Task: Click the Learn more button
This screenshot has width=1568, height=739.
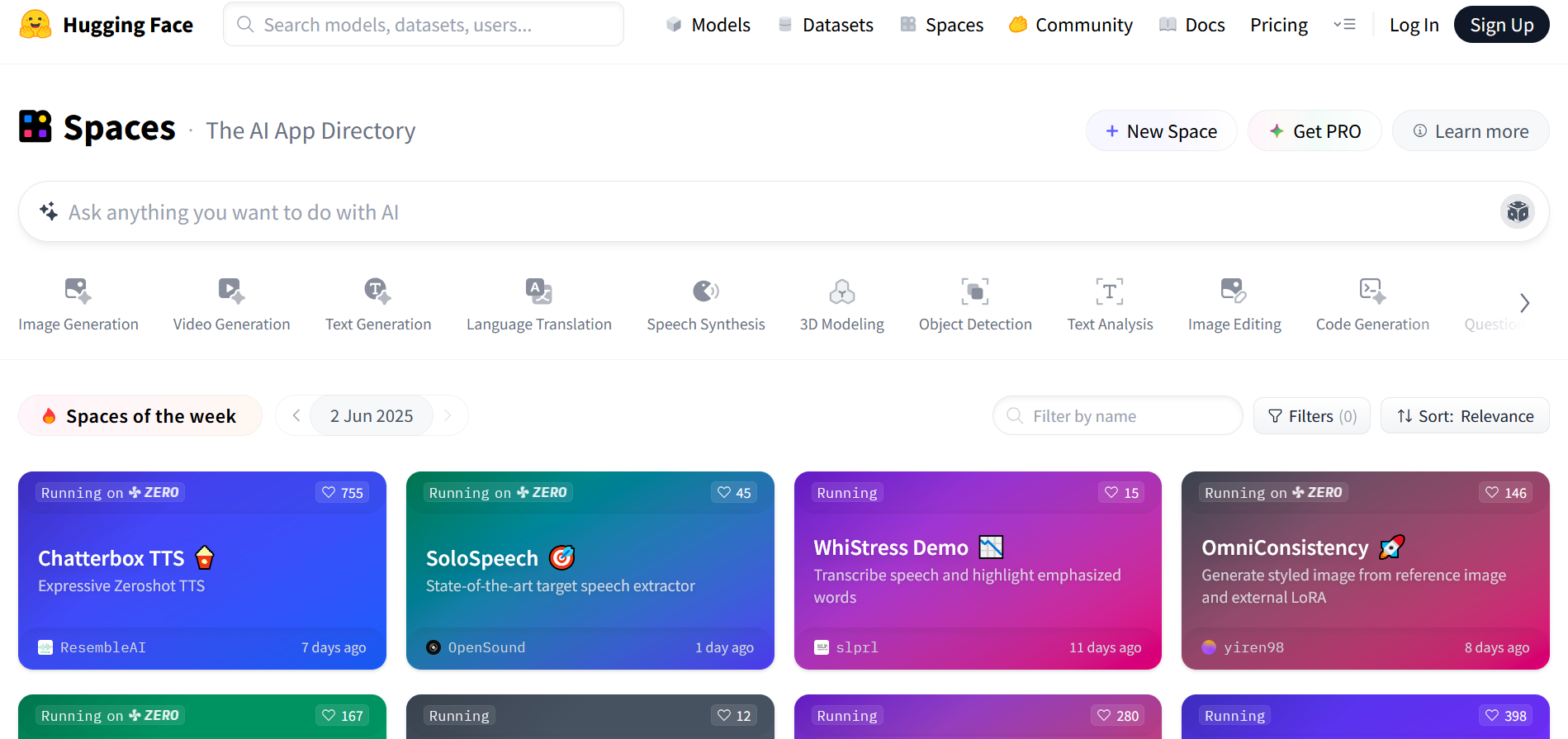Action: pyautogui.click(x=1471, y=130)
